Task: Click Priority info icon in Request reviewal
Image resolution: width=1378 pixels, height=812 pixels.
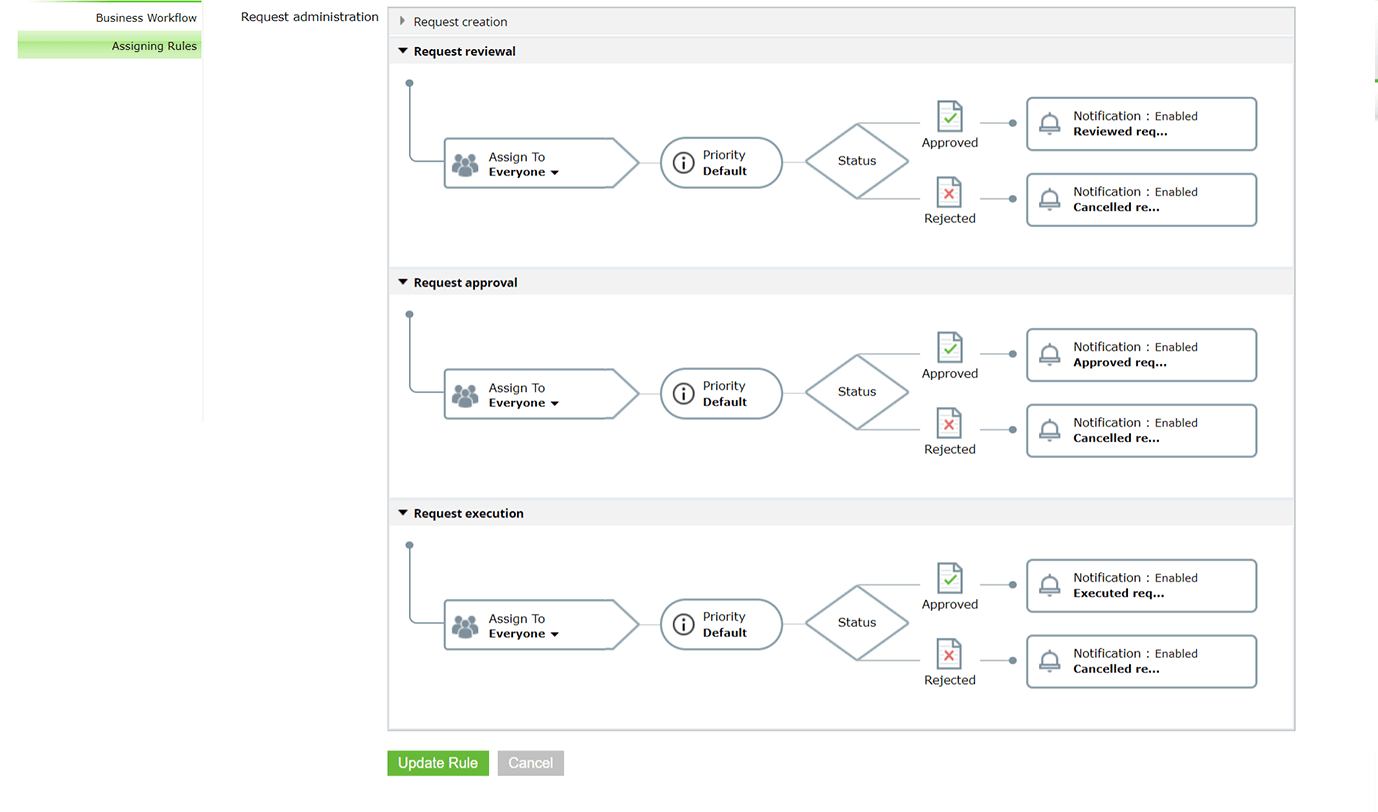Action: coord(684,163)
